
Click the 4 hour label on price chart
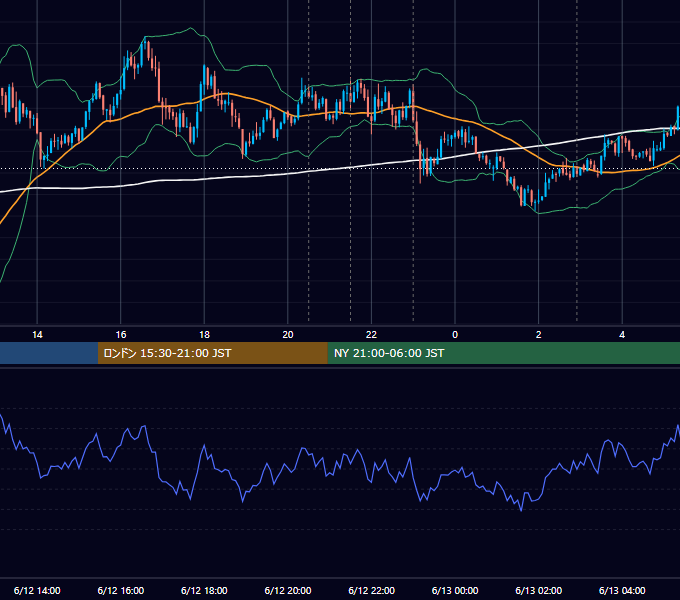click(622, 335)
